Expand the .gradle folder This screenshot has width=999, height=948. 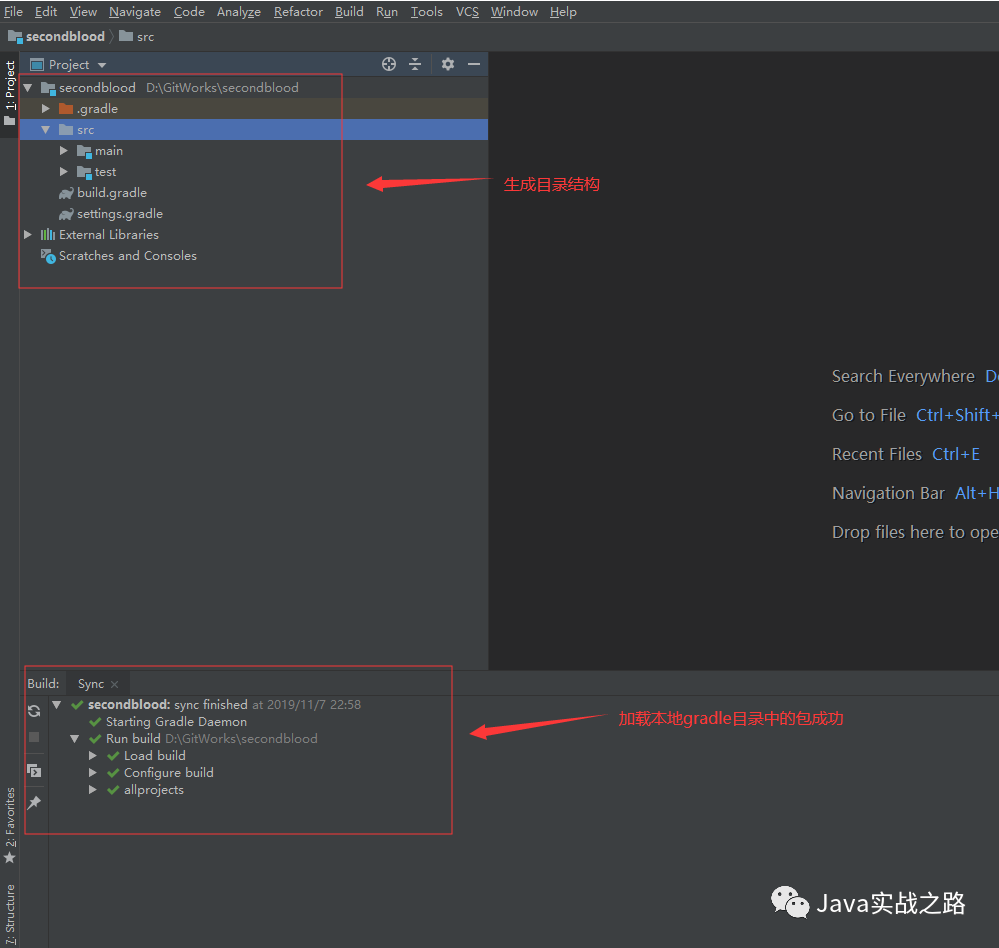tap(45, 108)
